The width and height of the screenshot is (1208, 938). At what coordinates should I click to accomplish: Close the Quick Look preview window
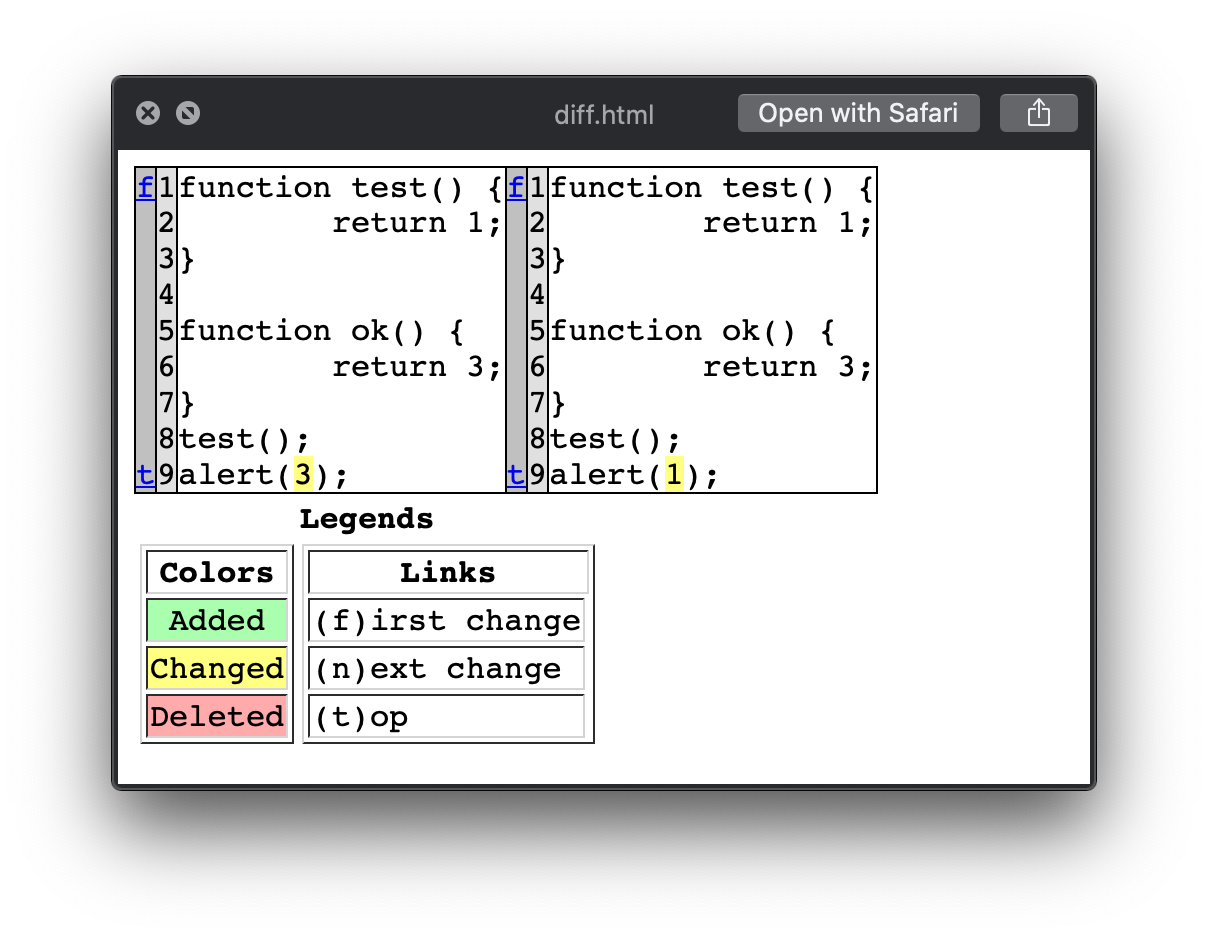point(148,113)
